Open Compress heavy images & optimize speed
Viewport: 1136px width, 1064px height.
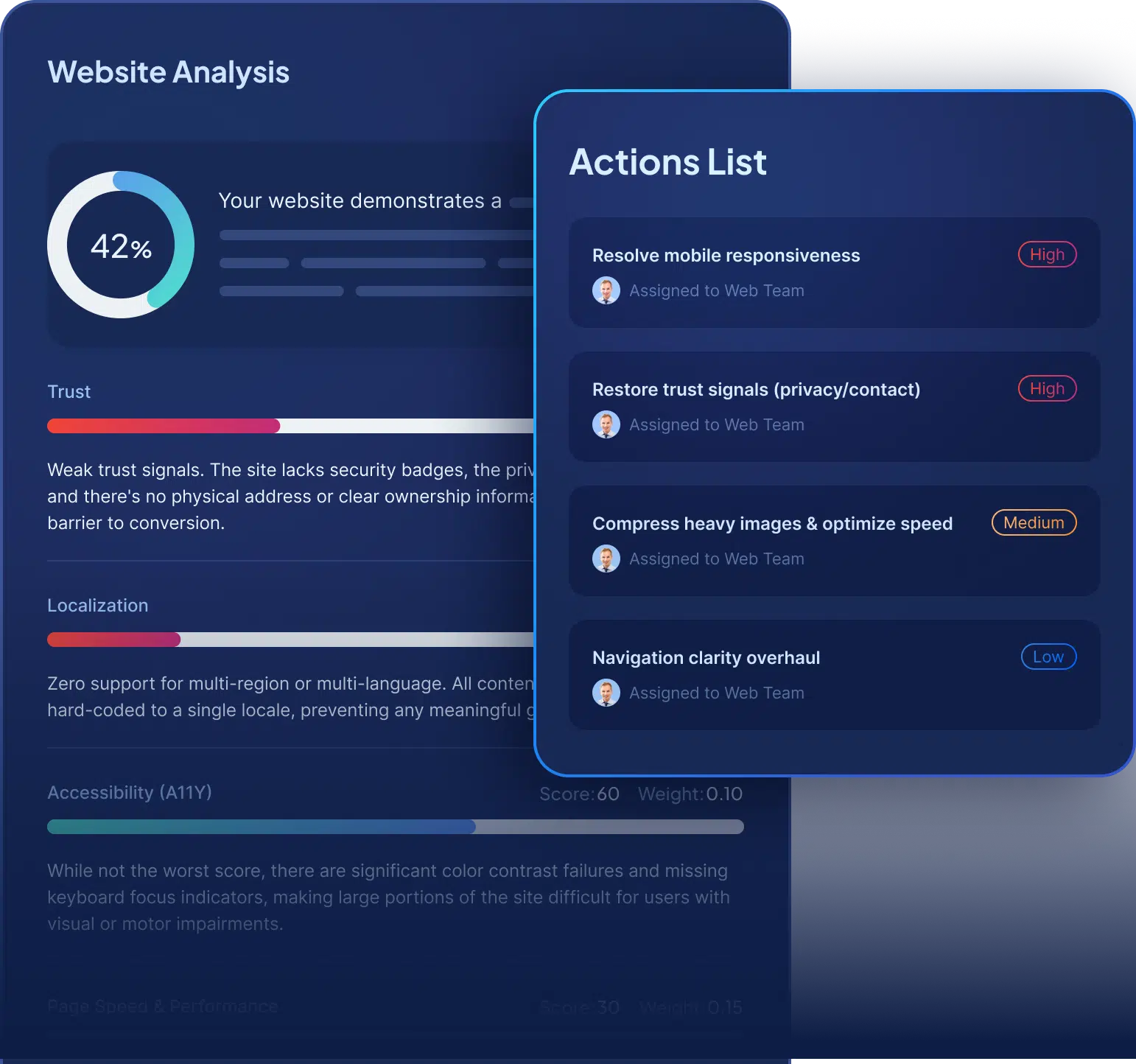click(x=772, y=524)
